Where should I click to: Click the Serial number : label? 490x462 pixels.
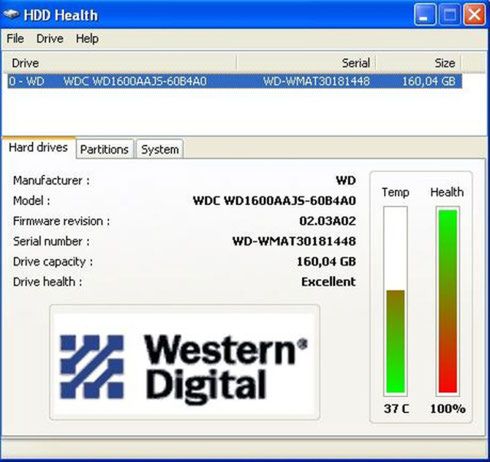(x=51, y=241)
